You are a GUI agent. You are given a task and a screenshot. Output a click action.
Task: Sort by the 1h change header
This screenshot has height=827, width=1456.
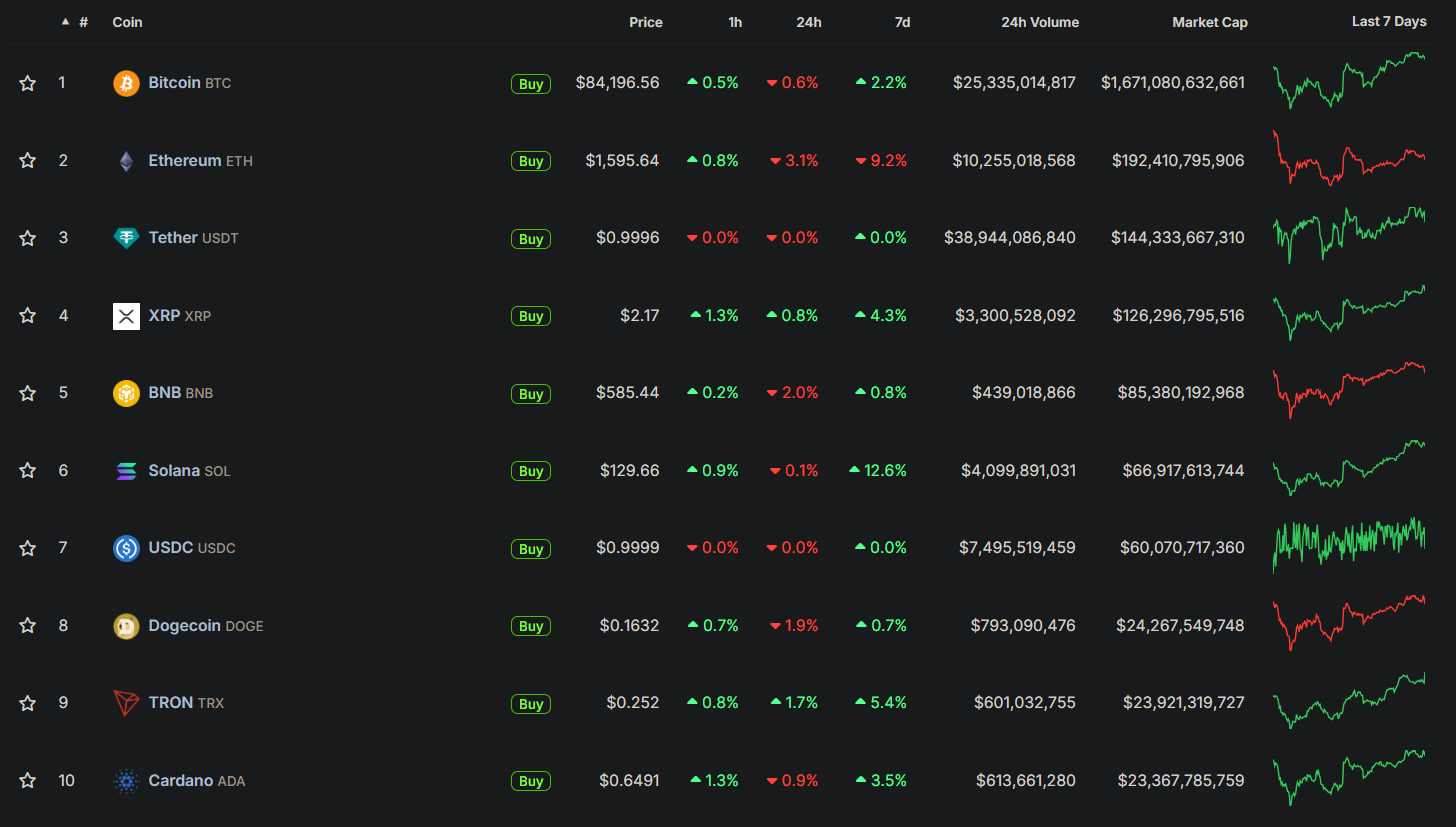(735, 22)
